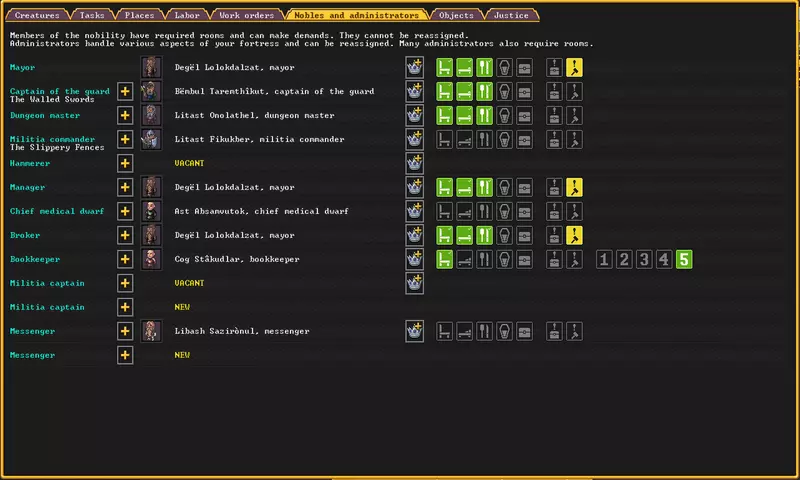Assign a Hammerer using the plus button

click(x=125, y=163)
